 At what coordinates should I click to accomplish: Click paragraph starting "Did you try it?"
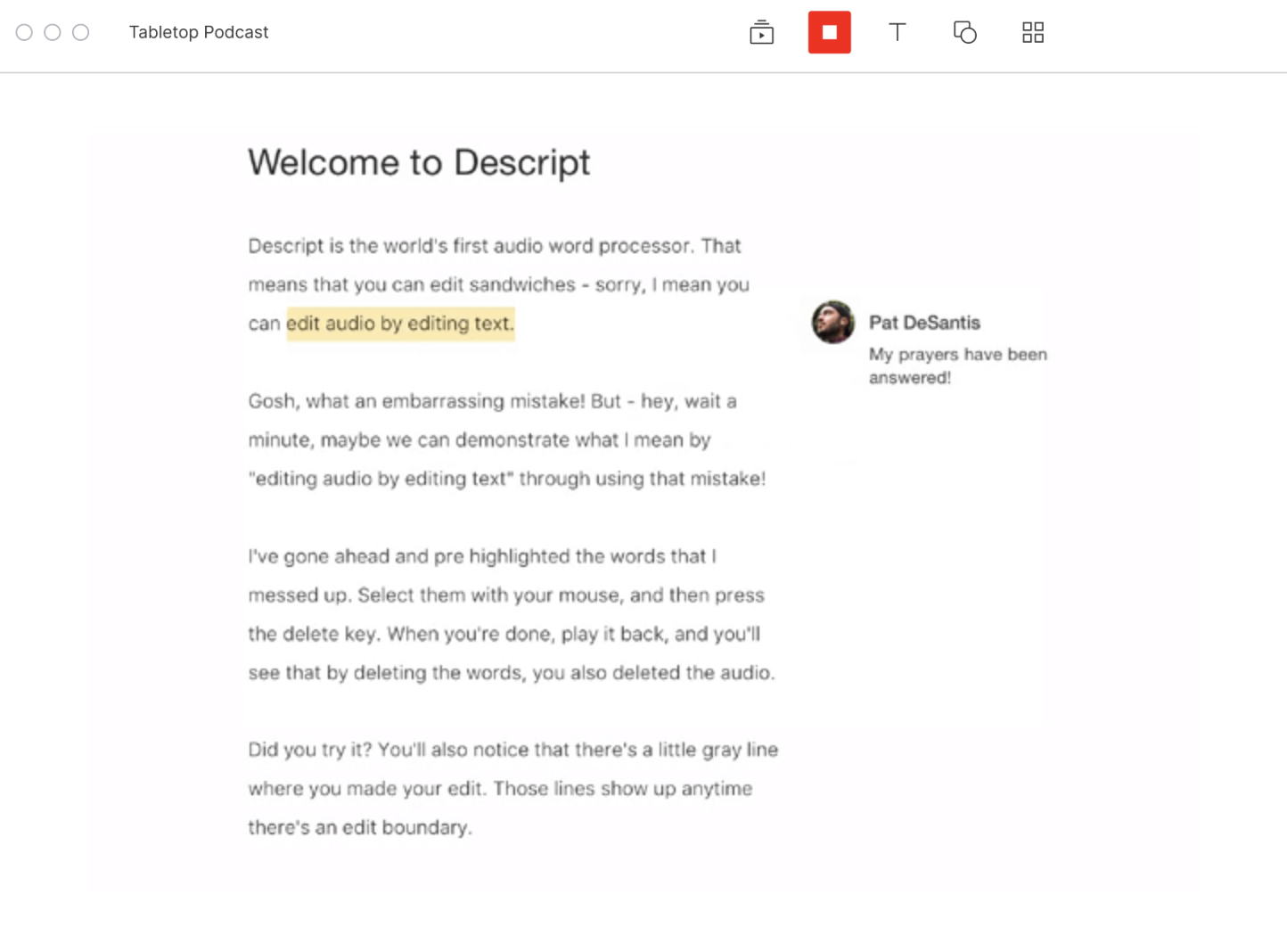[512, 788]
